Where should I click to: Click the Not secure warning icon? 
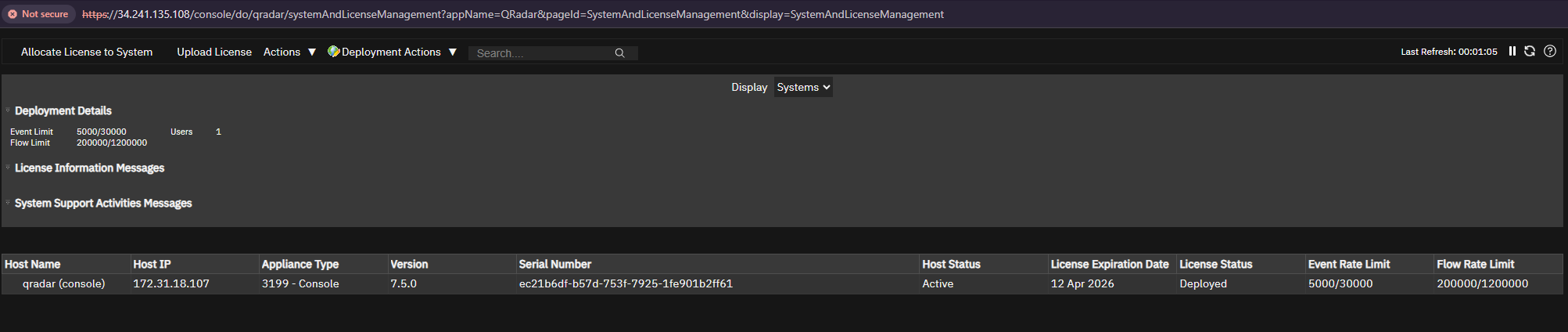(12, 14)
